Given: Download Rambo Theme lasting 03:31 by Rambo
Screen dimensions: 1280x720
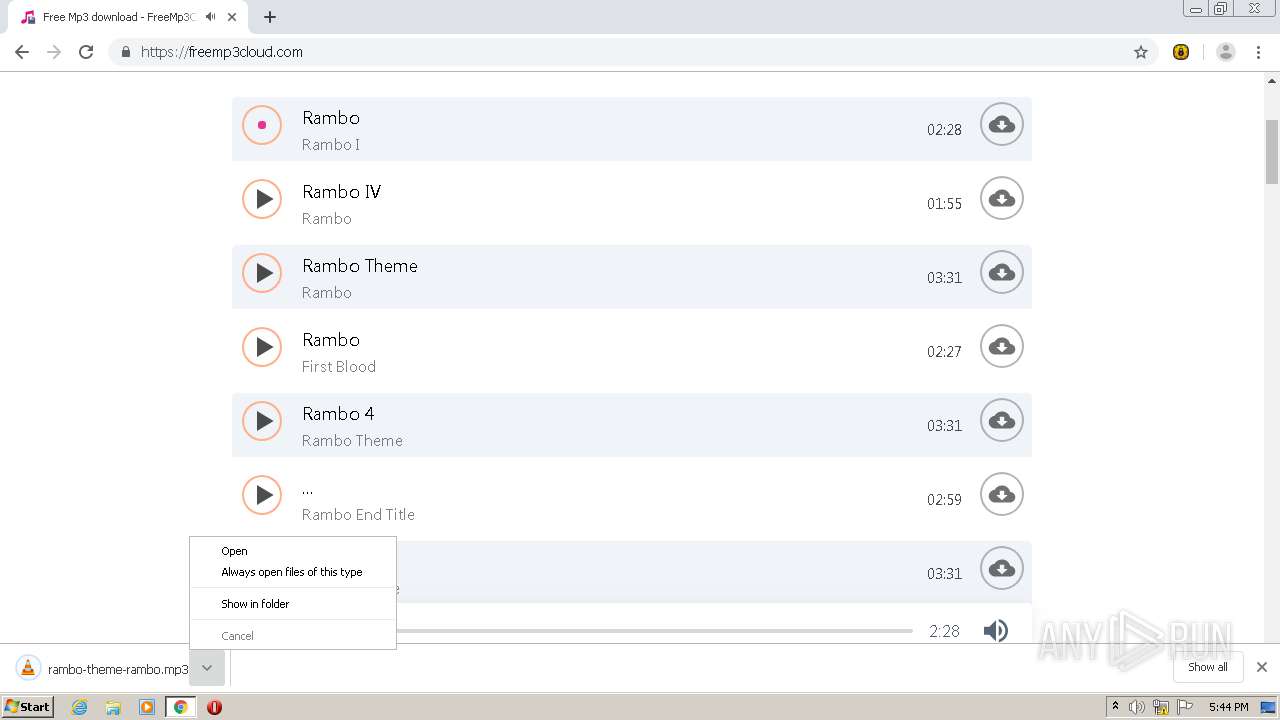Looking at the screenshot, I should (x=1001, y=273).
